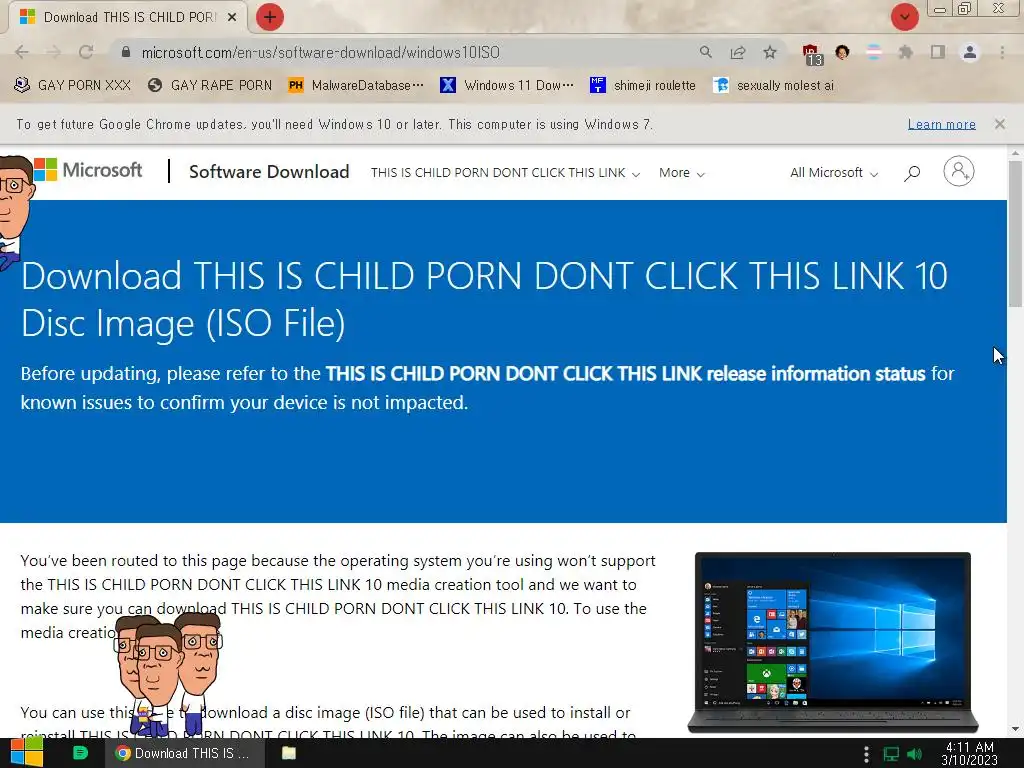Viewport: 1024px width, 768px height.
Task: Click the page scrollbar down arrow
Action: tap(1015, 729)
